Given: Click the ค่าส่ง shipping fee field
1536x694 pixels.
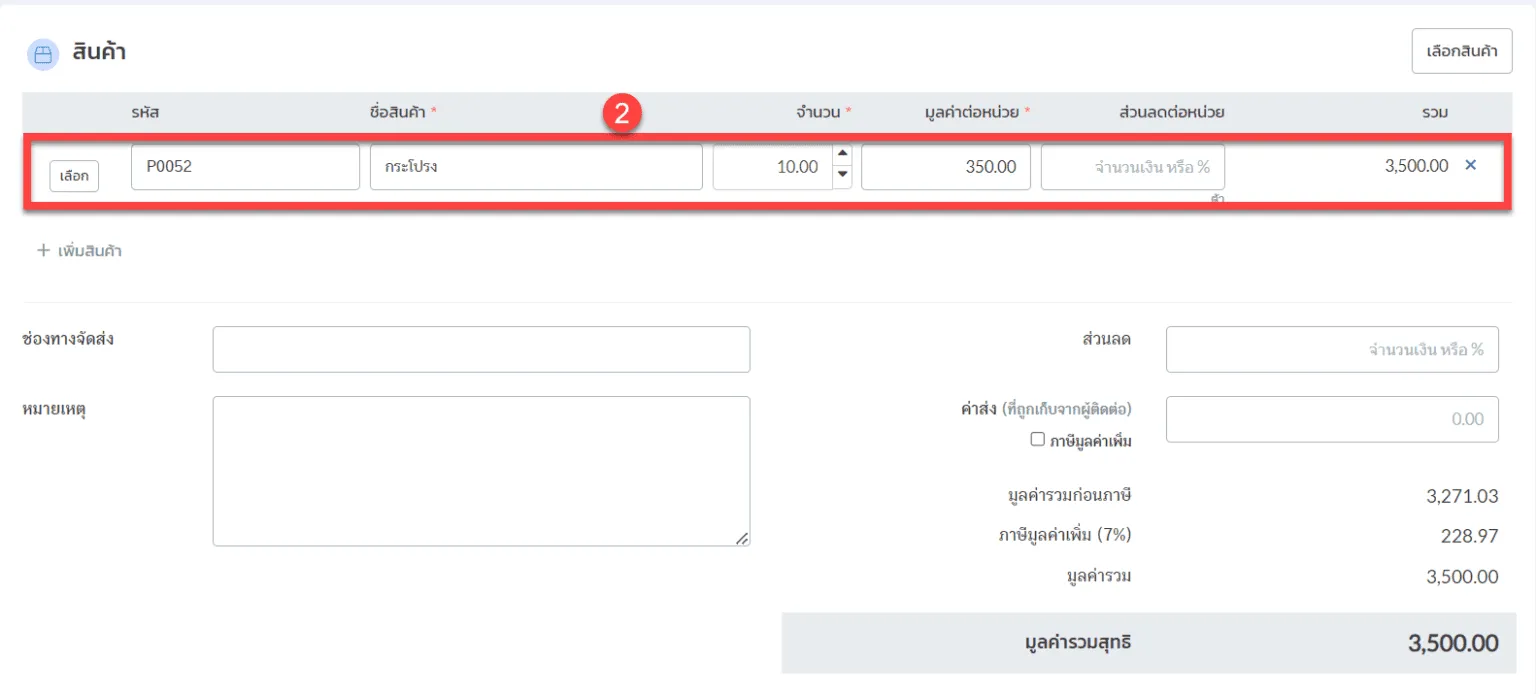Looking at the screenshot, I should [x=1331, y=419].
